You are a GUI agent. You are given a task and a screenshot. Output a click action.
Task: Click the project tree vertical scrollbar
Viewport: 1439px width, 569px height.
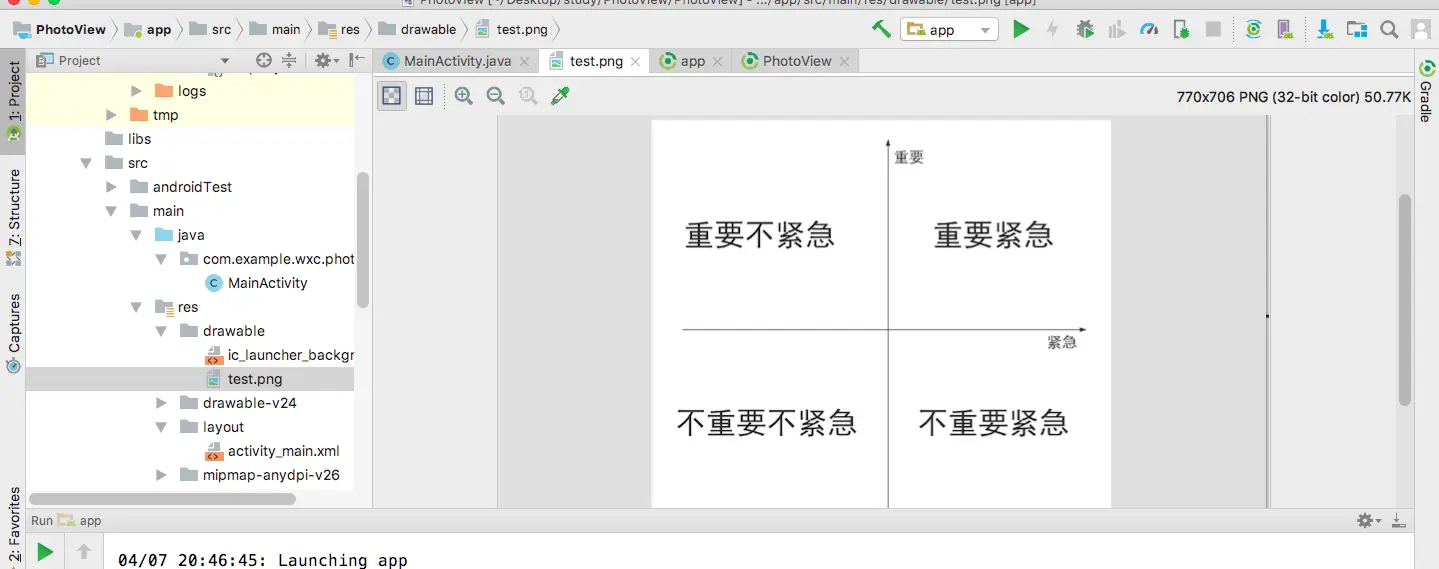[x=363, y=240]
